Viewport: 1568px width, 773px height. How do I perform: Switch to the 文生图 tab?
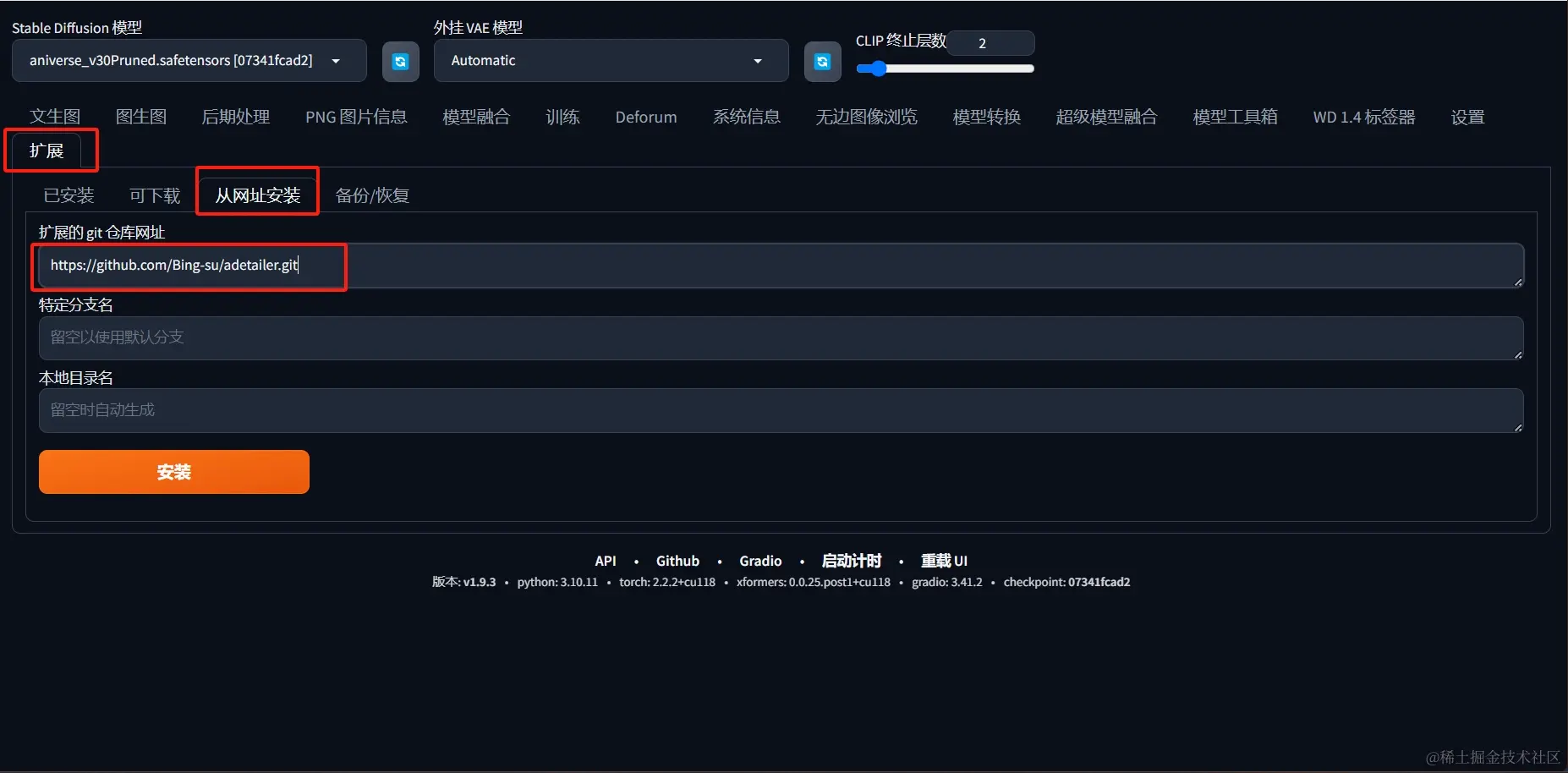[55, 117]
